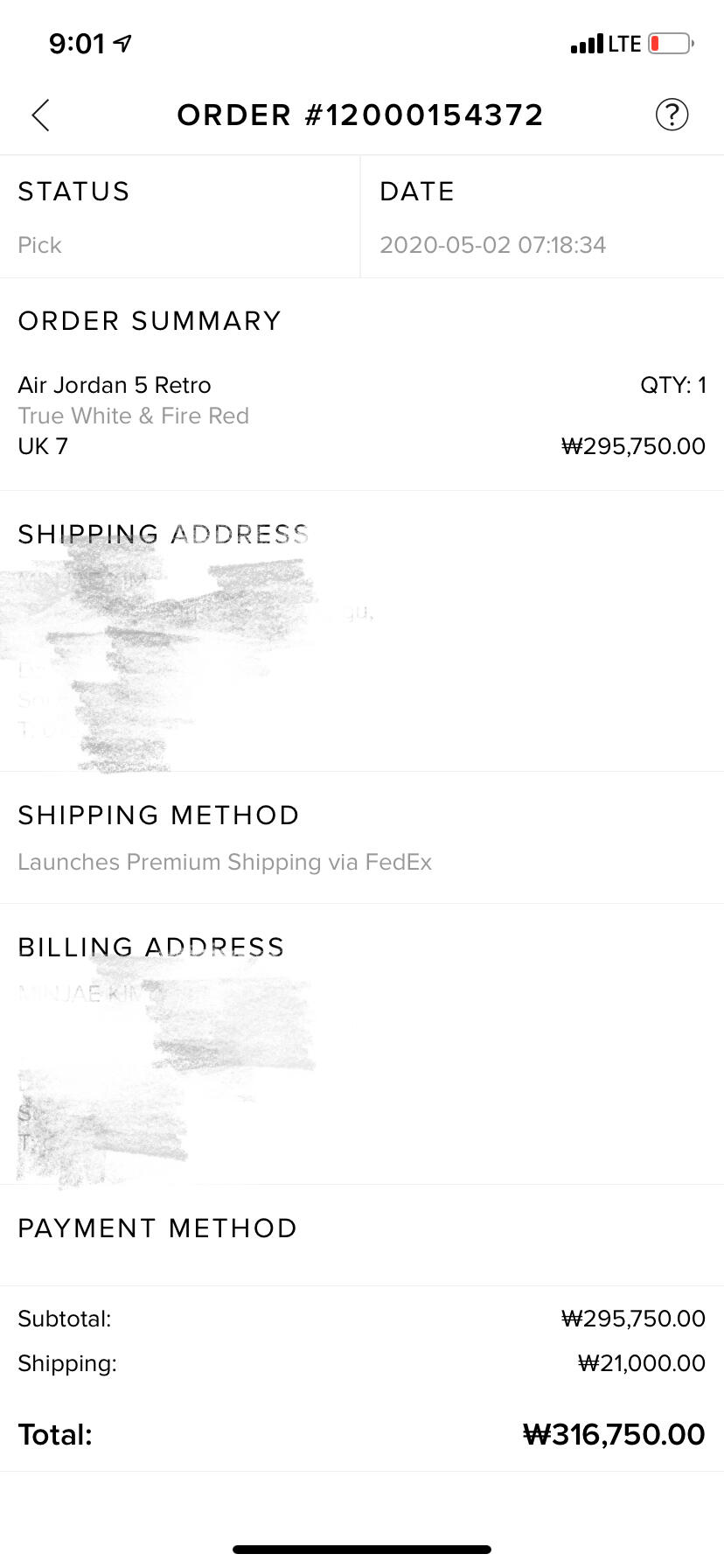724x1568 pixels.
Task: Tap the total amount ₩316,750.00
Action: click(614, 1435)
